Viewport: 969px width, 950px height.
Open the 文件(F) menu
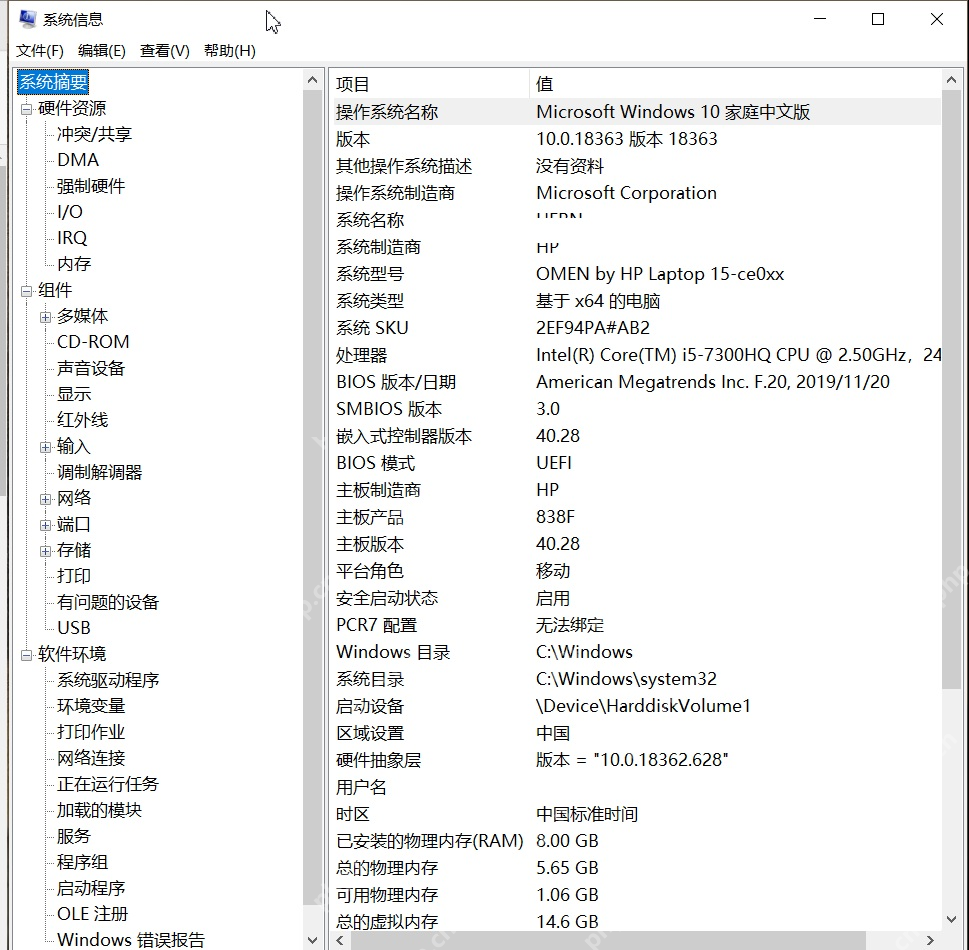tap(40, 51)
